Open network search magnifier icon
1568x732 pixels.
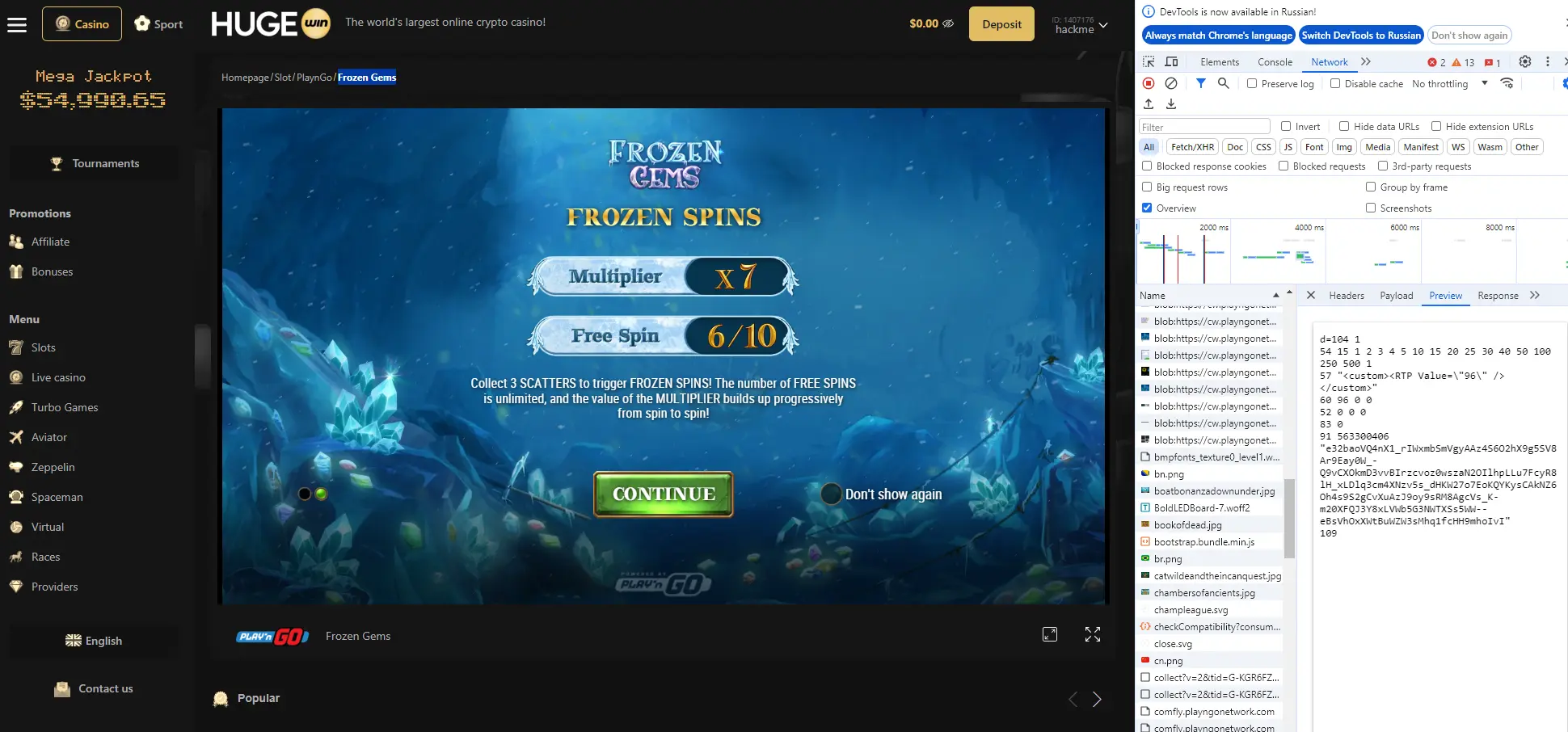click(x=1224, y=83)
